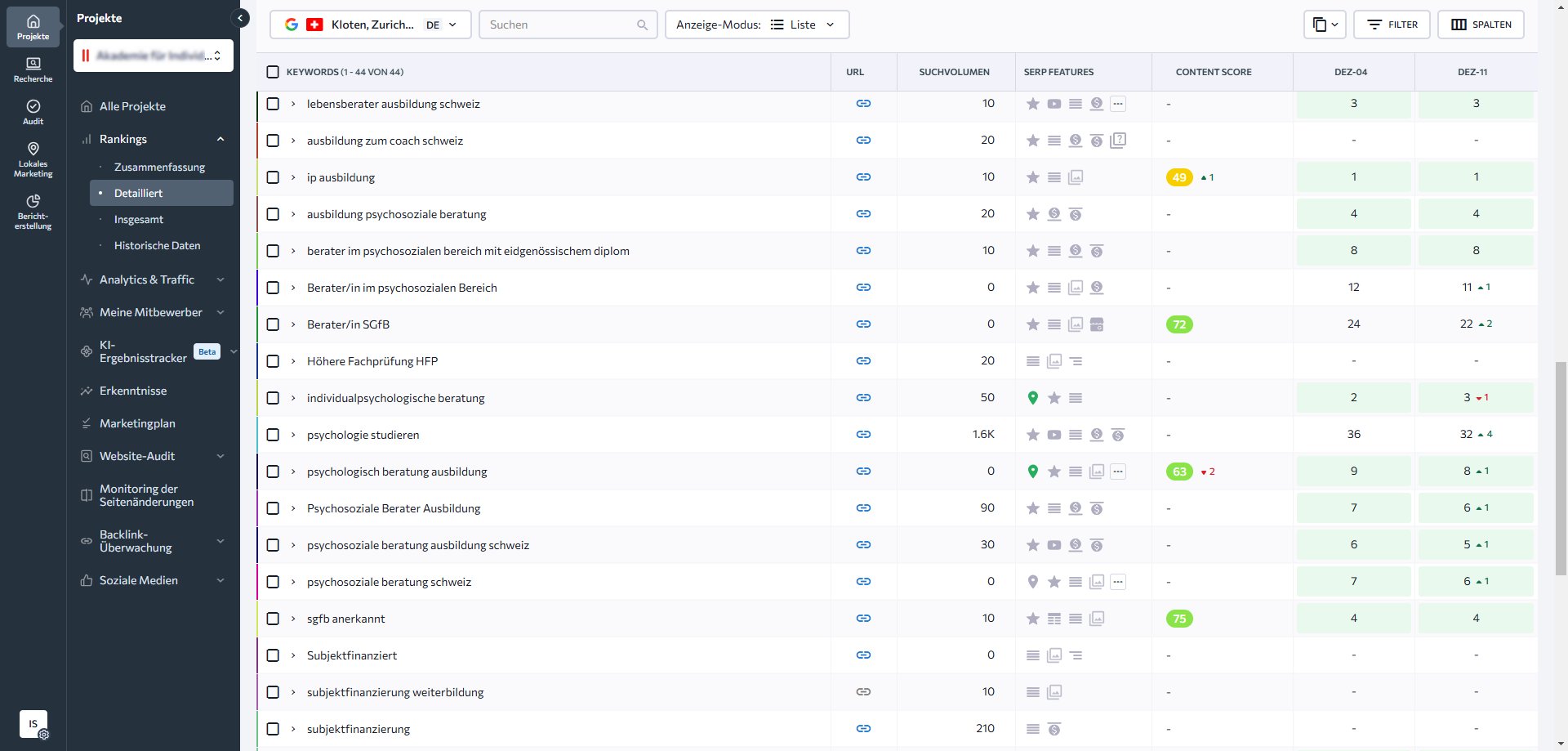Click content score 72 badge
This screenshot has width=1568, height=751.
tap(1179, 324)
